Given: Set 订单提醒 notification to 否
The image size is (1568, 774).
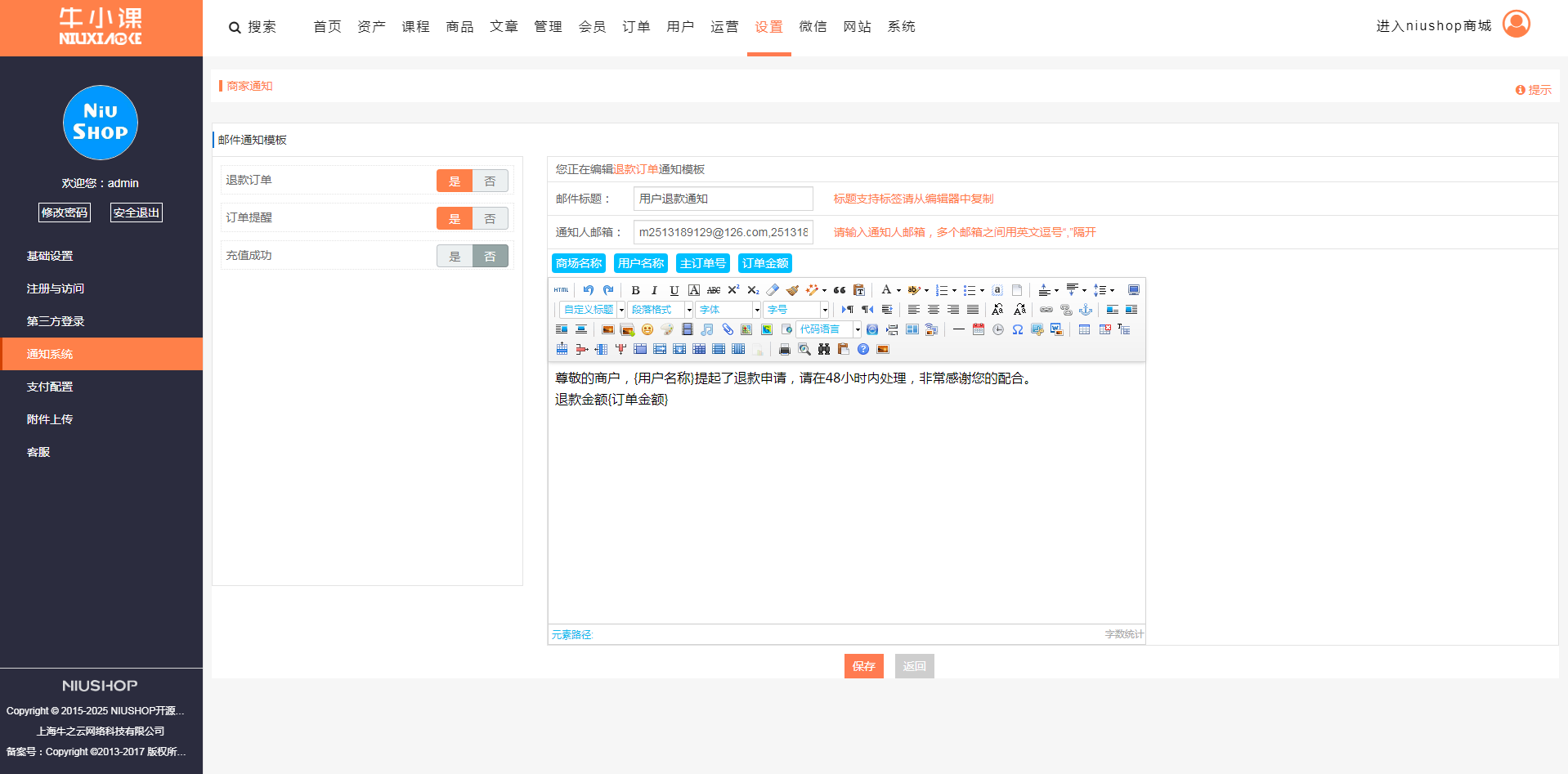Looking at the screenshot, I should coord(490,218).
